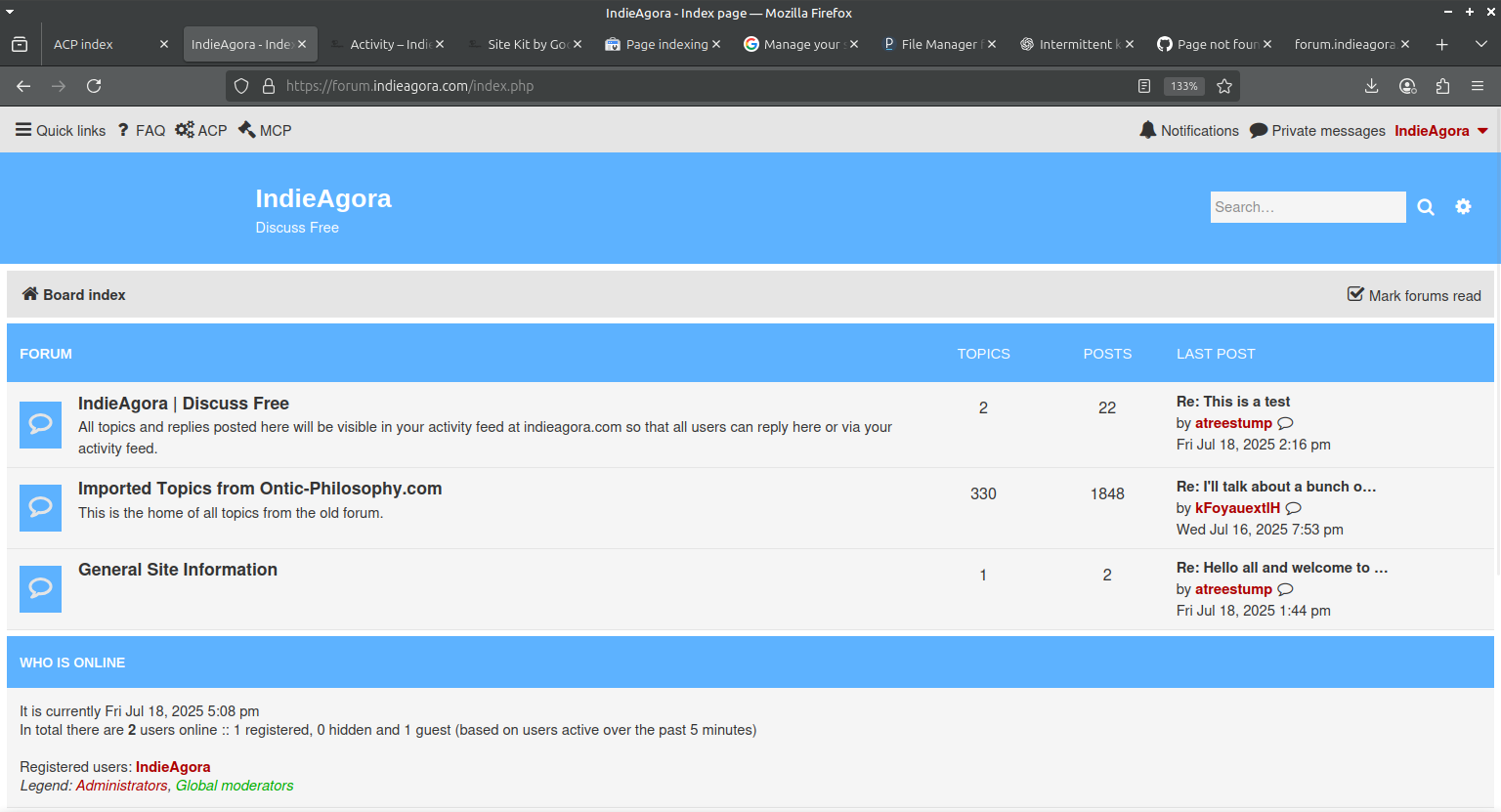Open ACP administration control panel
The width and height of the screenshot is (1501, 812).
(201, 130)
